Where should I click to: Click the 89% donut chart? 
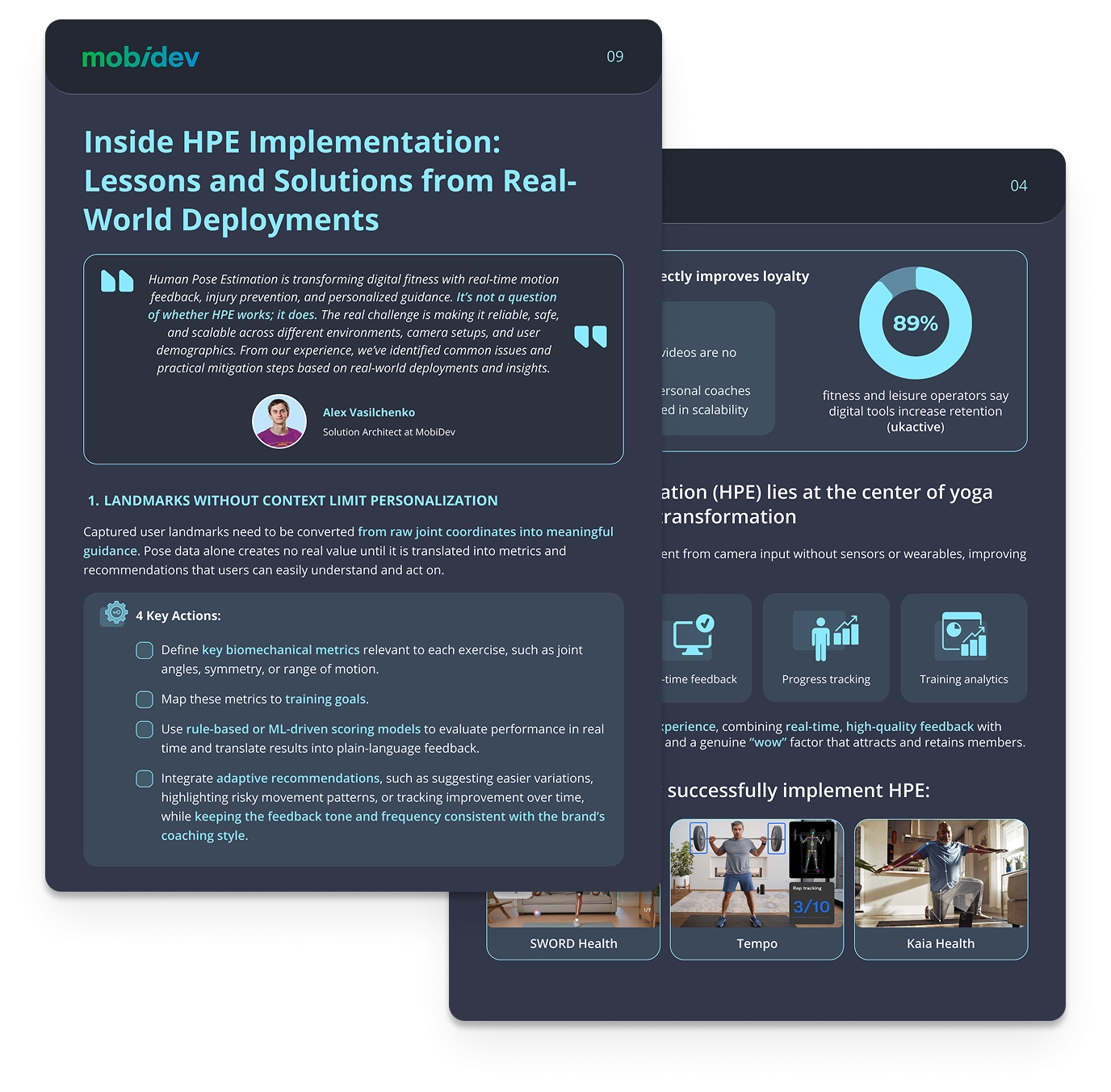point(915,323)
